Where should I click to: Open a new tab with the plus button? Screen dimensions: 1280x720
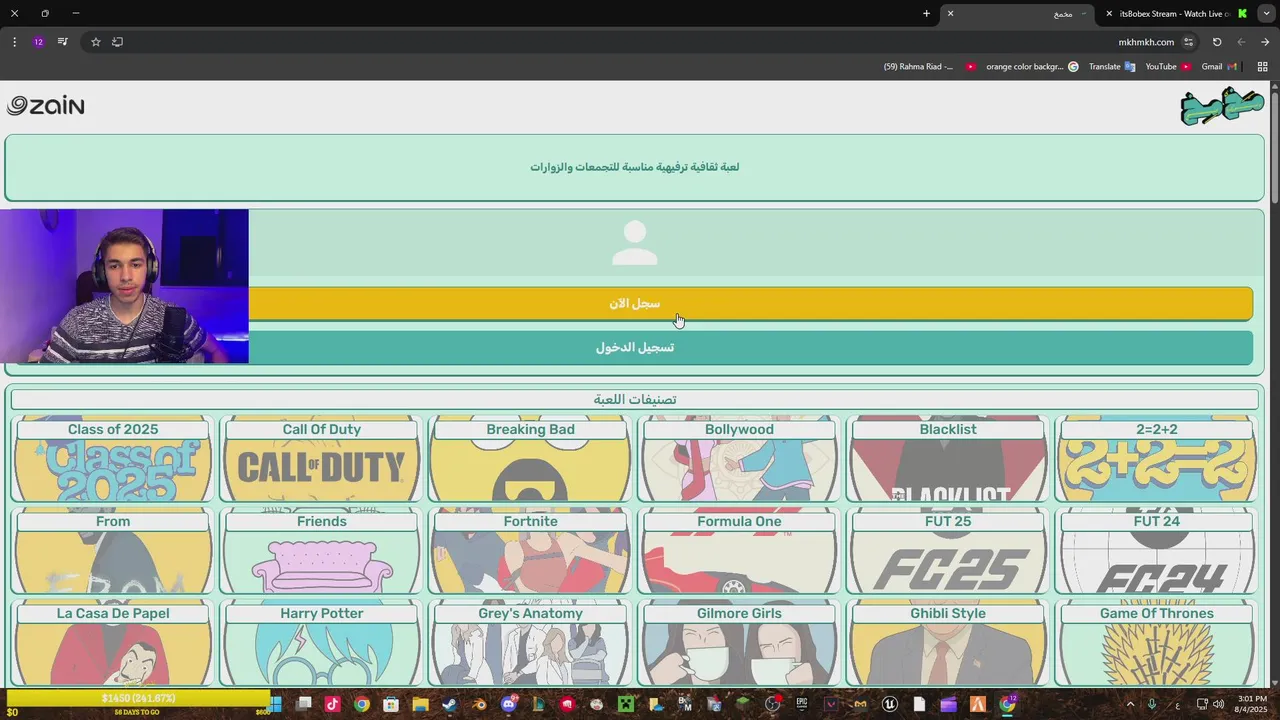[x=926, y=14]
